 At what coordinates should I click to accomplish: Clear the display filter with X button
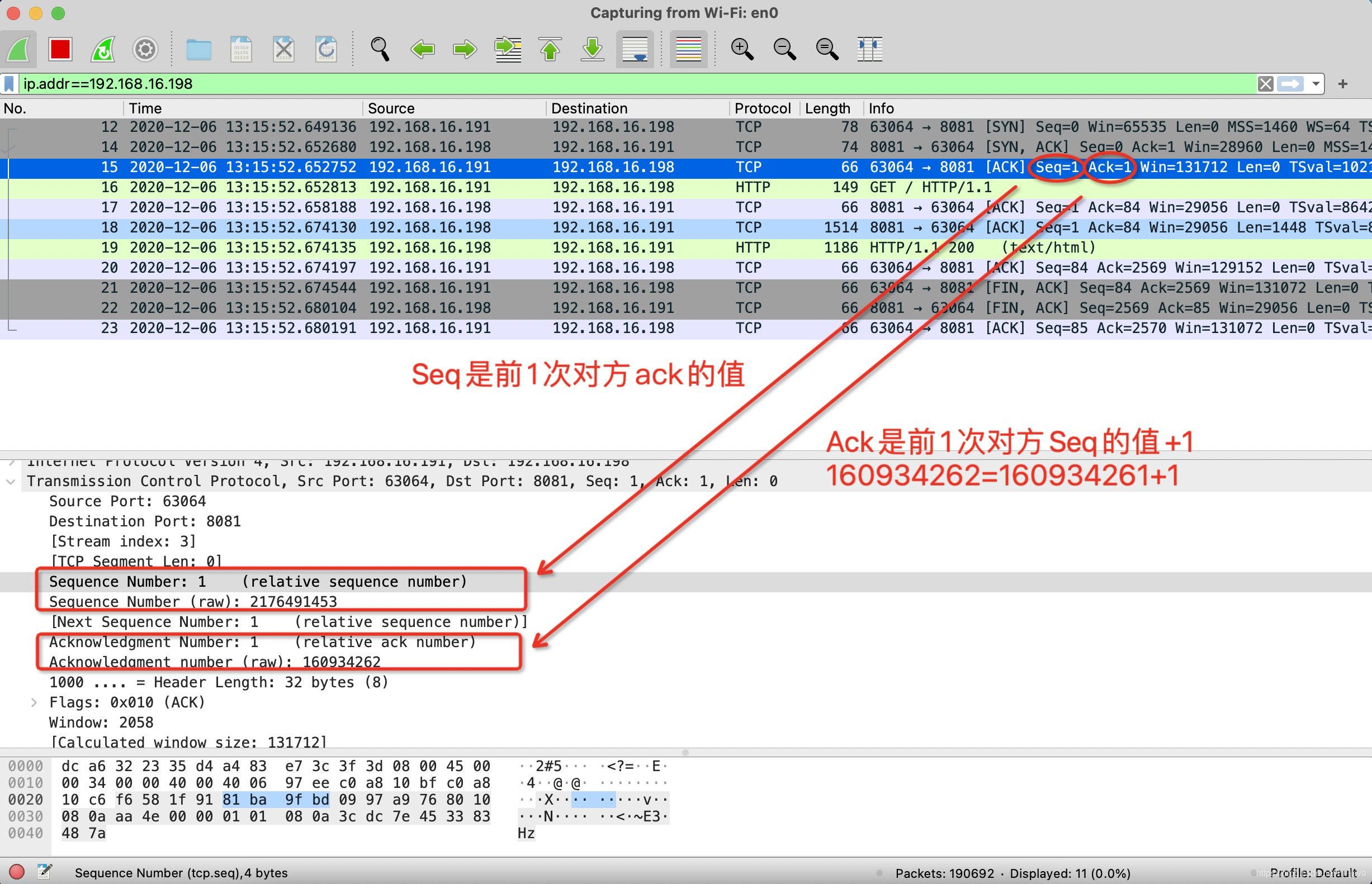(x=1265, y=84)
